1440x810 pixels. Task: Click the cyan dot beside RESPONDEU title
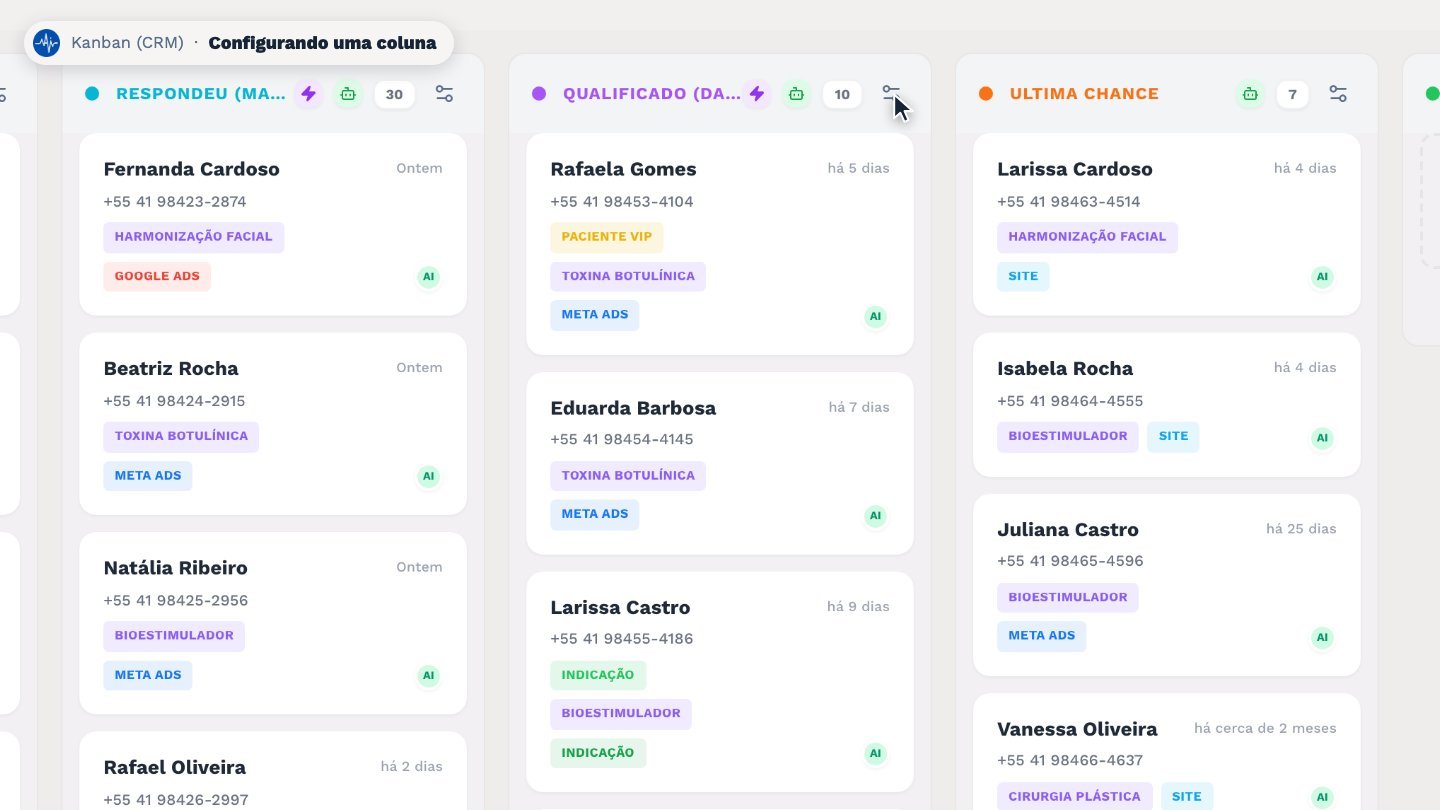click(x=92, y=94)
